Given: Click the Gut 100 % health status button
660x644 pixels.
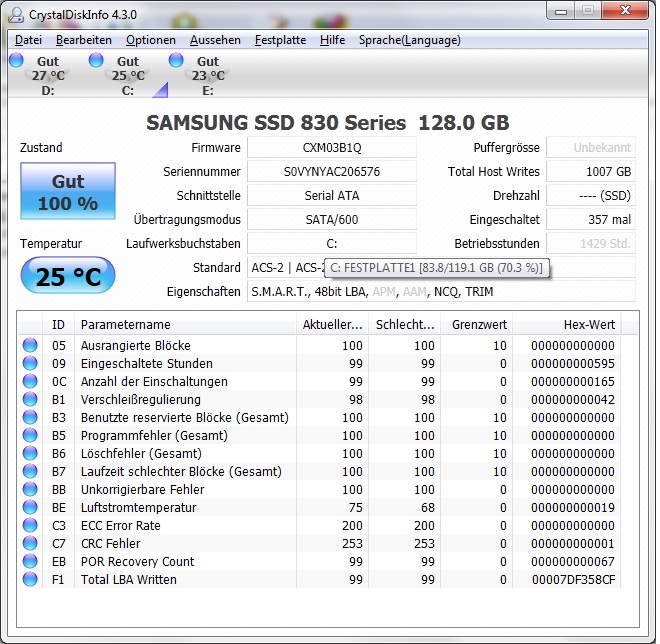Looking at the screenshot, I should pyautogui.click(x=68, y=191).
